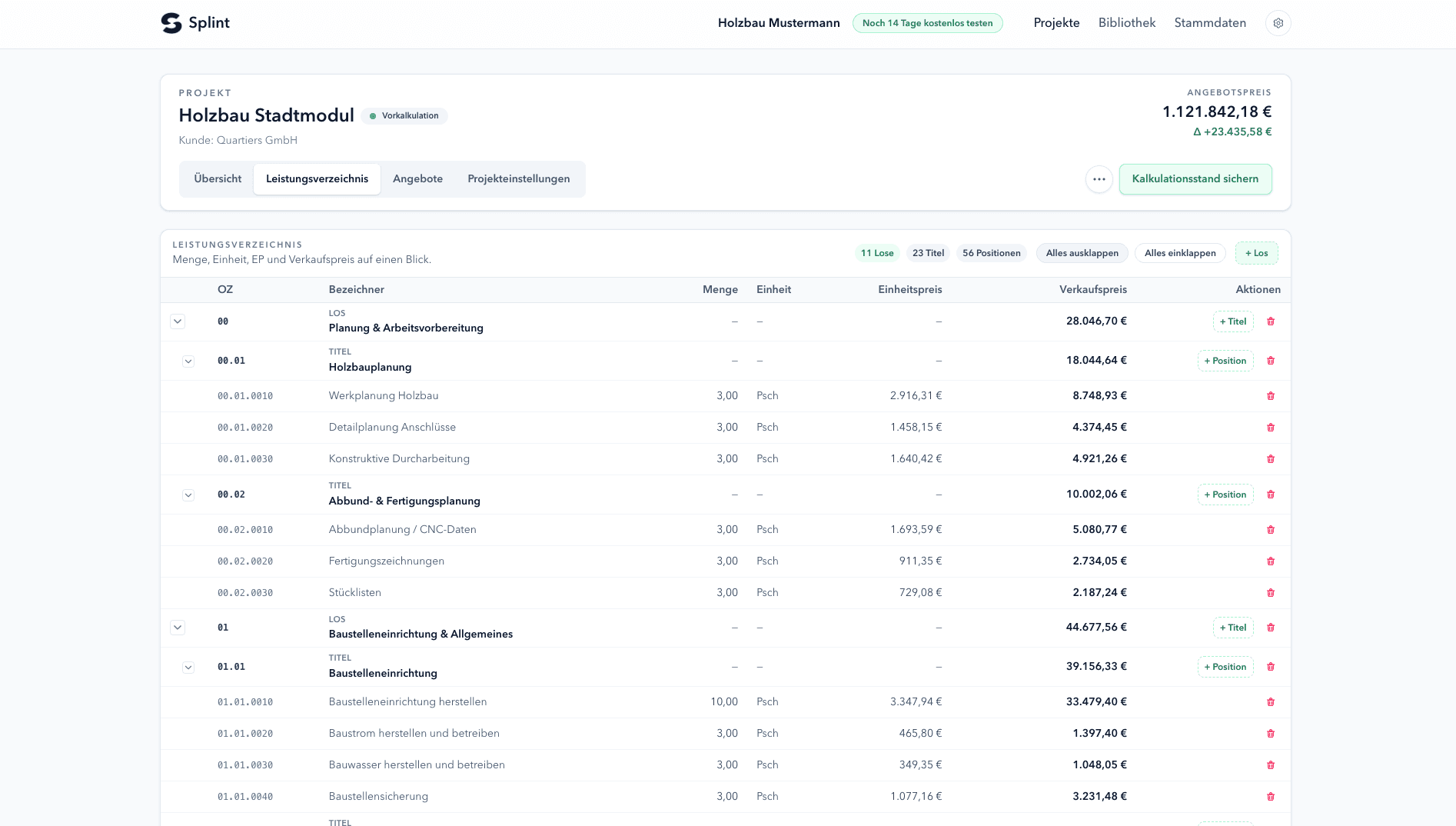Delete the Stücklisten row with trash icon
This screenshot has width=1456, height=826.
[x=1271, y=593]
